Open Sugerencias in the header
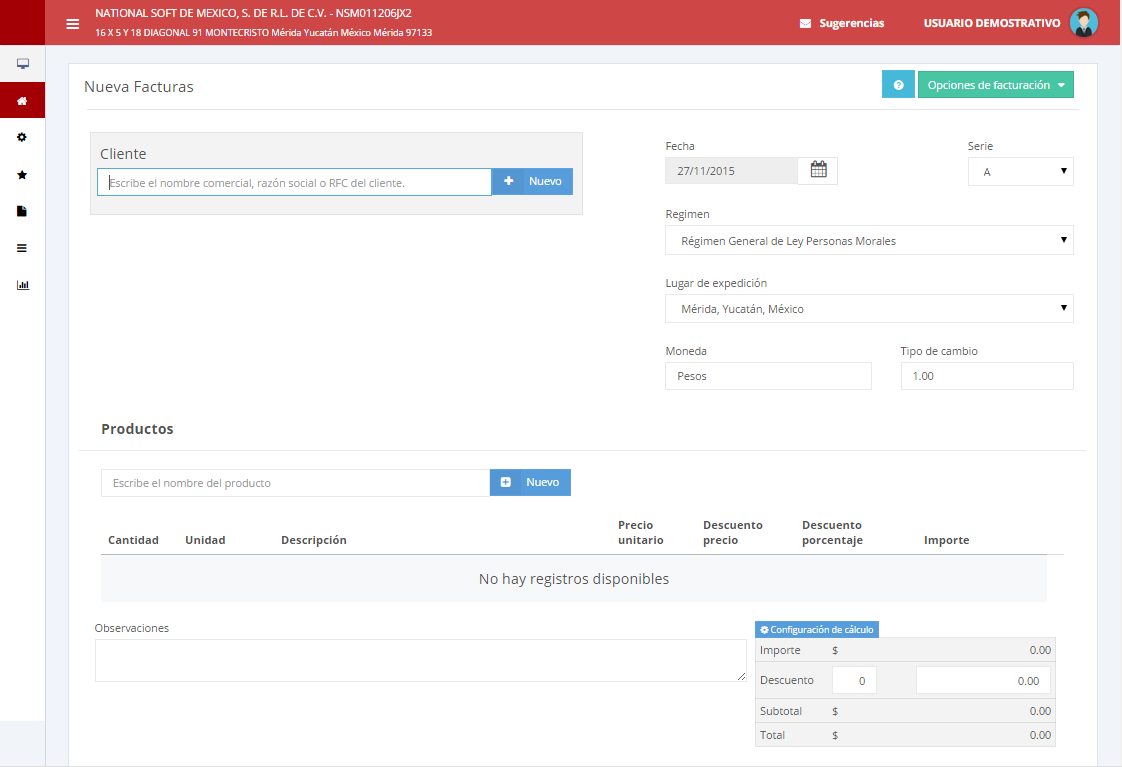The image size is (1122, 767). 842,23
